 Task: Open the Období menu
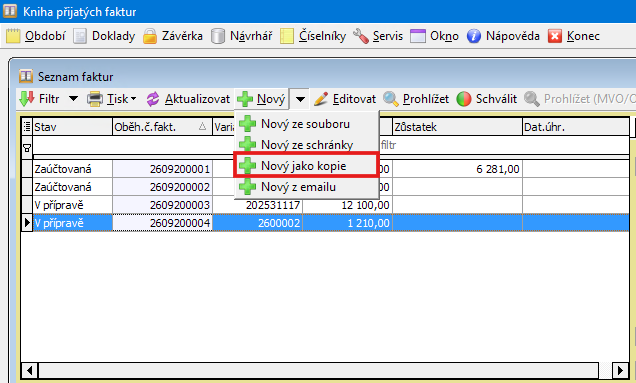pyautogui.click(x=45, y=36)
